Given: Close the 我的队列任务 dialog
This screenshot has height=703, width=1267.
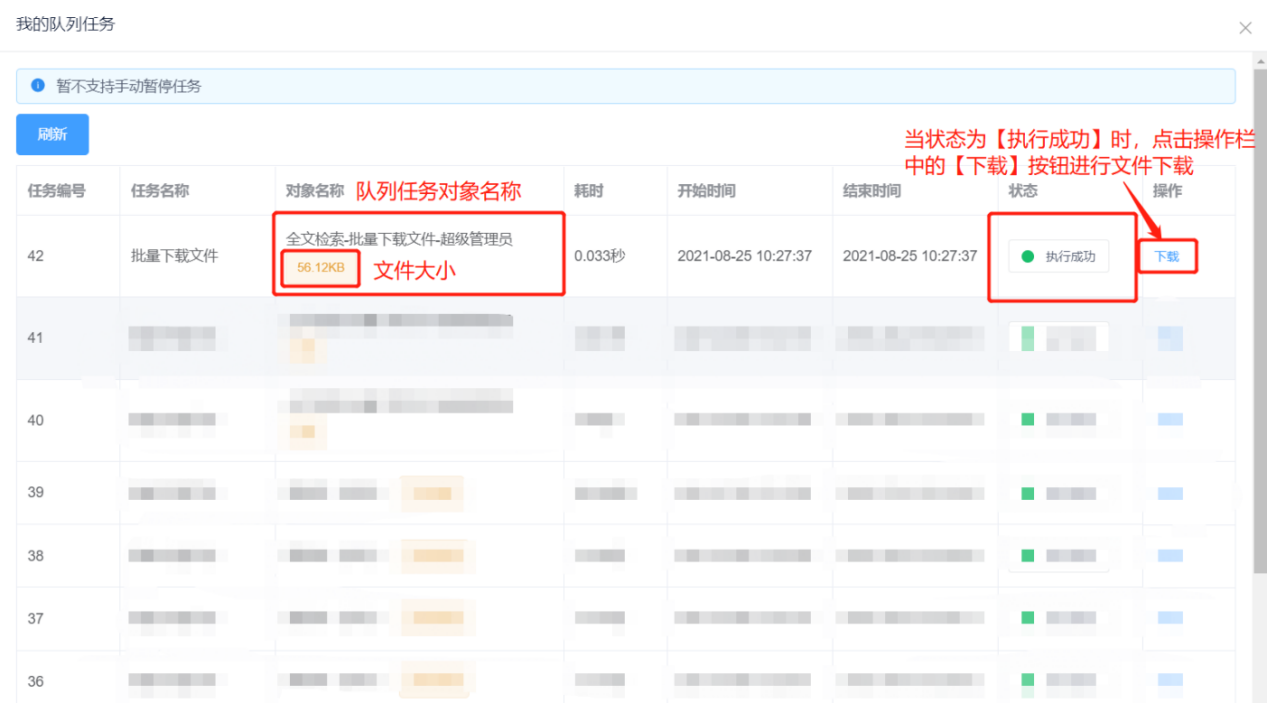Looking at the screenshot, I should (x=1245, y=28).
